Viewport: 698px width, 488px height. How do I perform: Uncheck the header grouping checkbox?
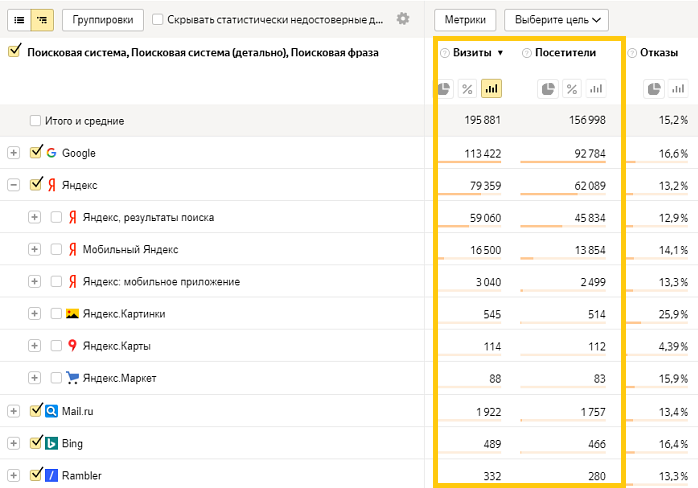coord(14,51)
